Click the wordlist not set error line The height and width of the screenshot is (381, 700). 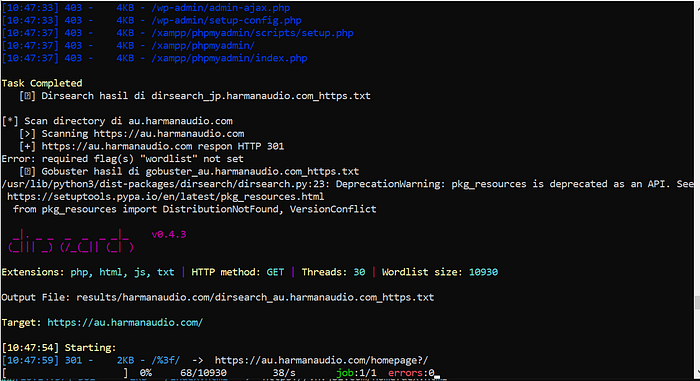pyautogui.click(x=123, y=159)
